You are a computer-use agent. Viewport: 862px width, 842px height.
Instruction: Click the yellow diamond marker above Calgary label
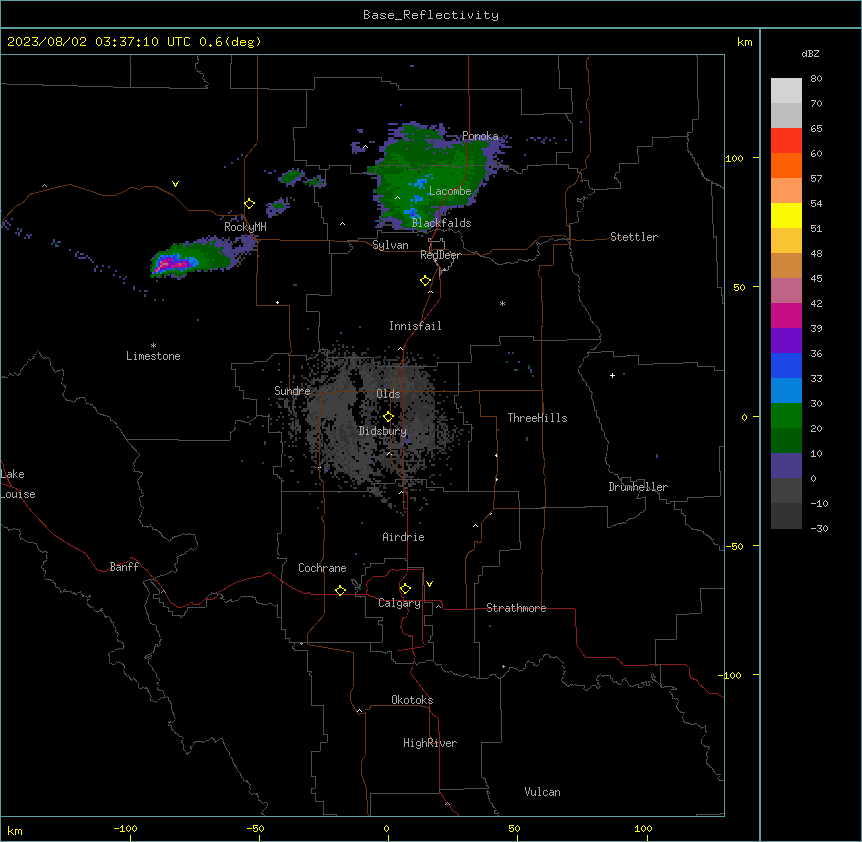point(405,589)
